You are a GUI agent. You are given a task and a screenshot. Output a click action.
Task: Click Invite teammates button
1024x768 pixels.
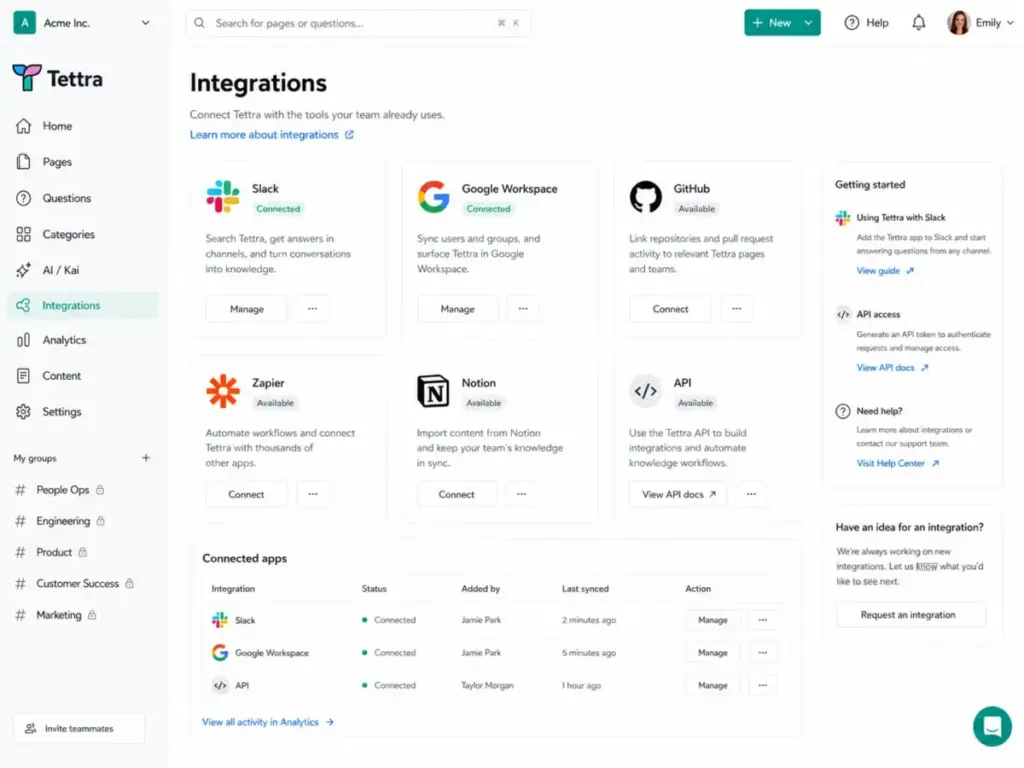click(x=79, y=728)
